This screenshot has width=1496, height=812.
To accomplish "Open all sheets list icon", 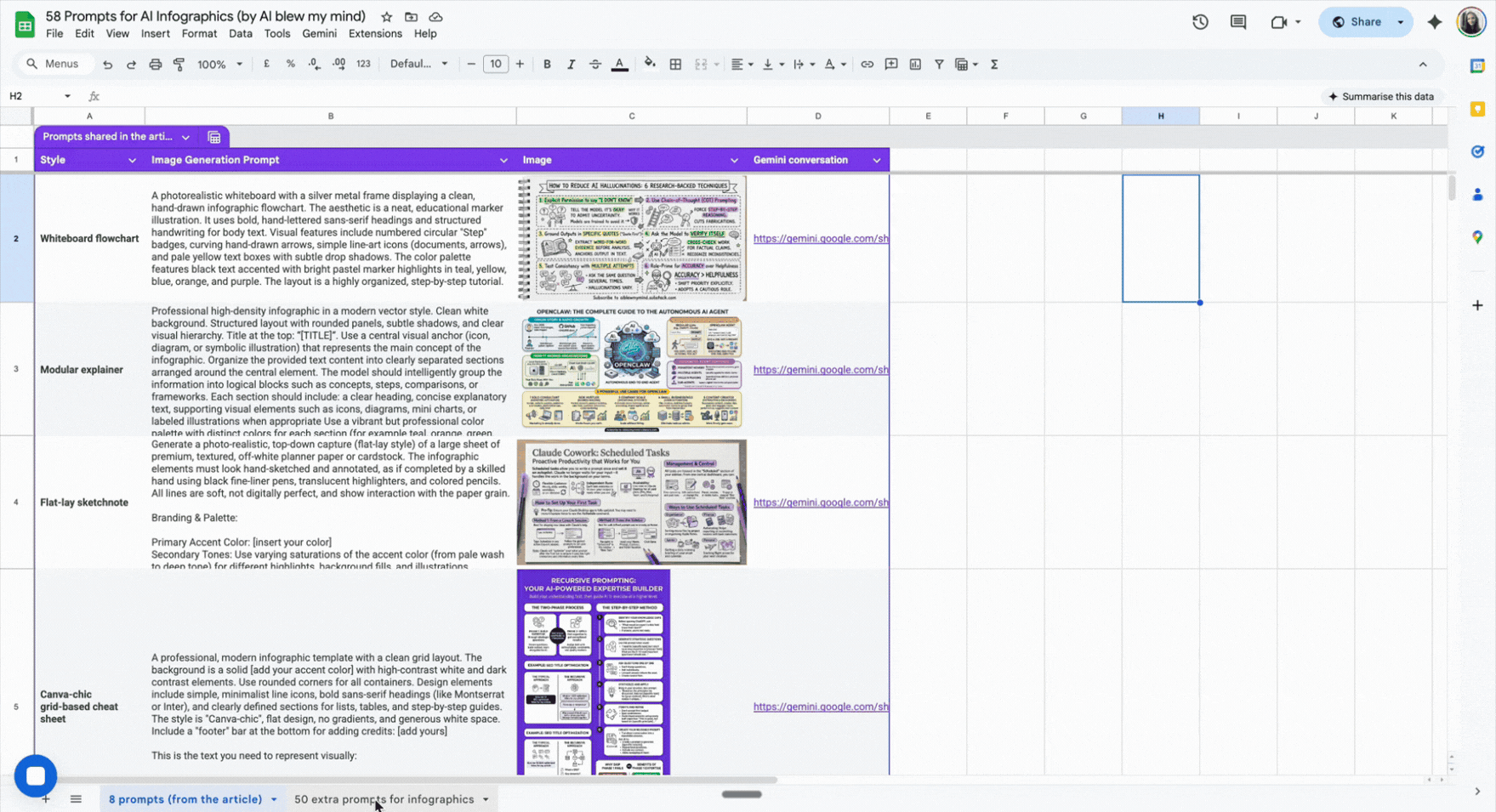I will (x=76, y=799).
